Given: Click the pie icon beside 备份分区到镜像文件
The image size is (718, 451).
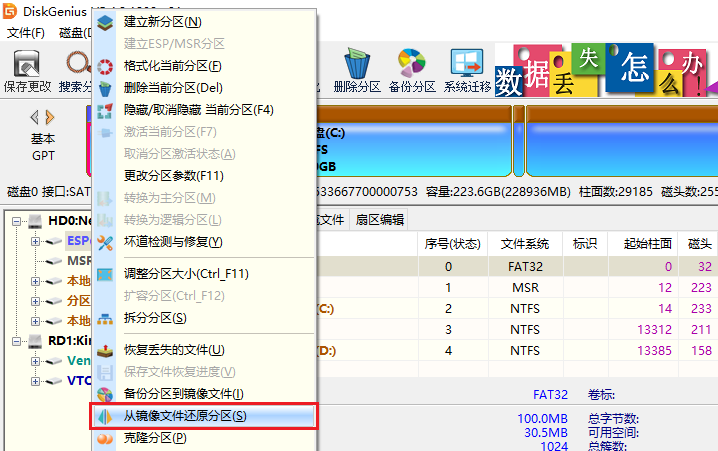Looking at the screenshot, I should [105, 395].
